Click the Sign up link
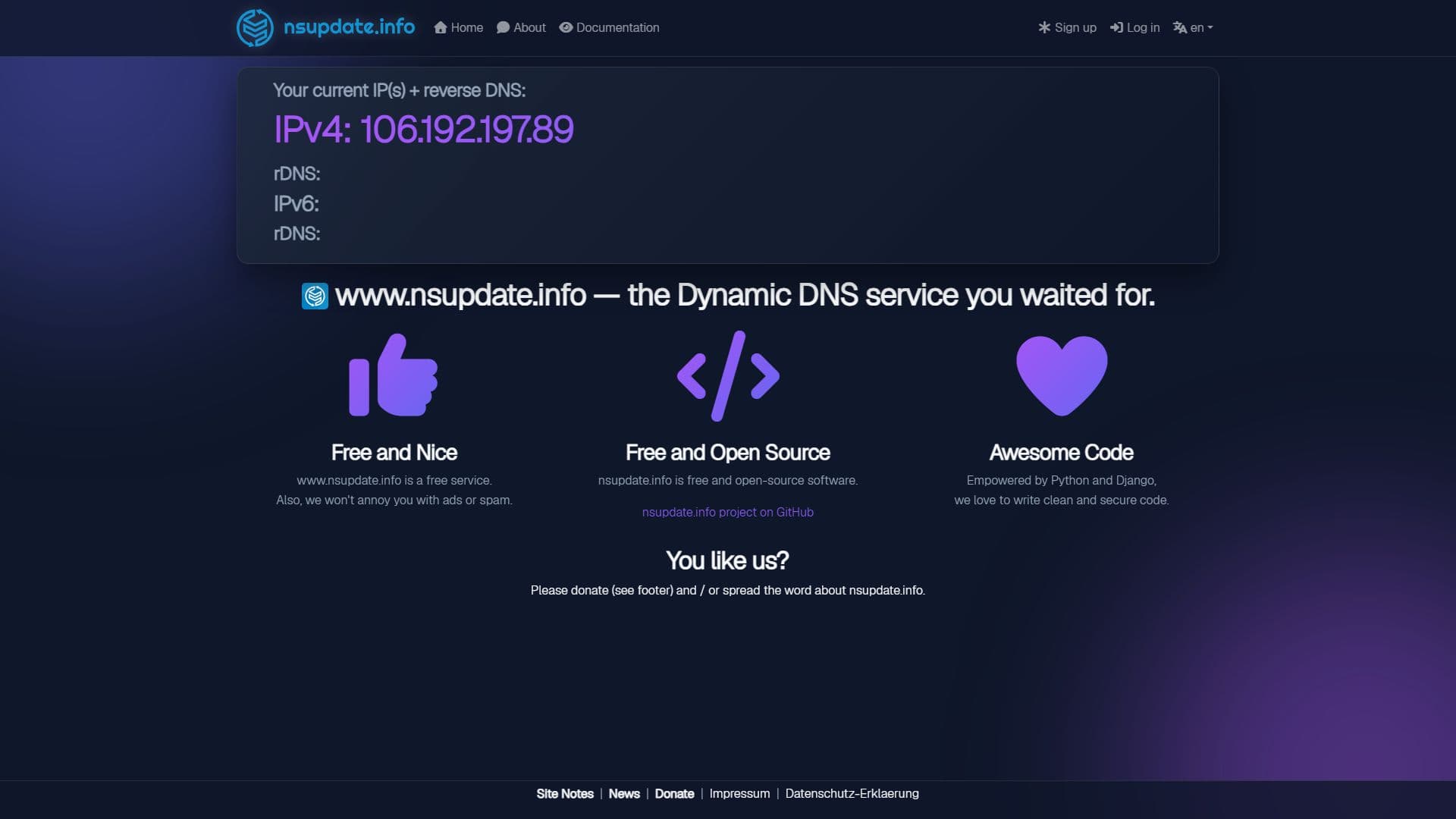1456x819 pixels. coord(1067,28)
